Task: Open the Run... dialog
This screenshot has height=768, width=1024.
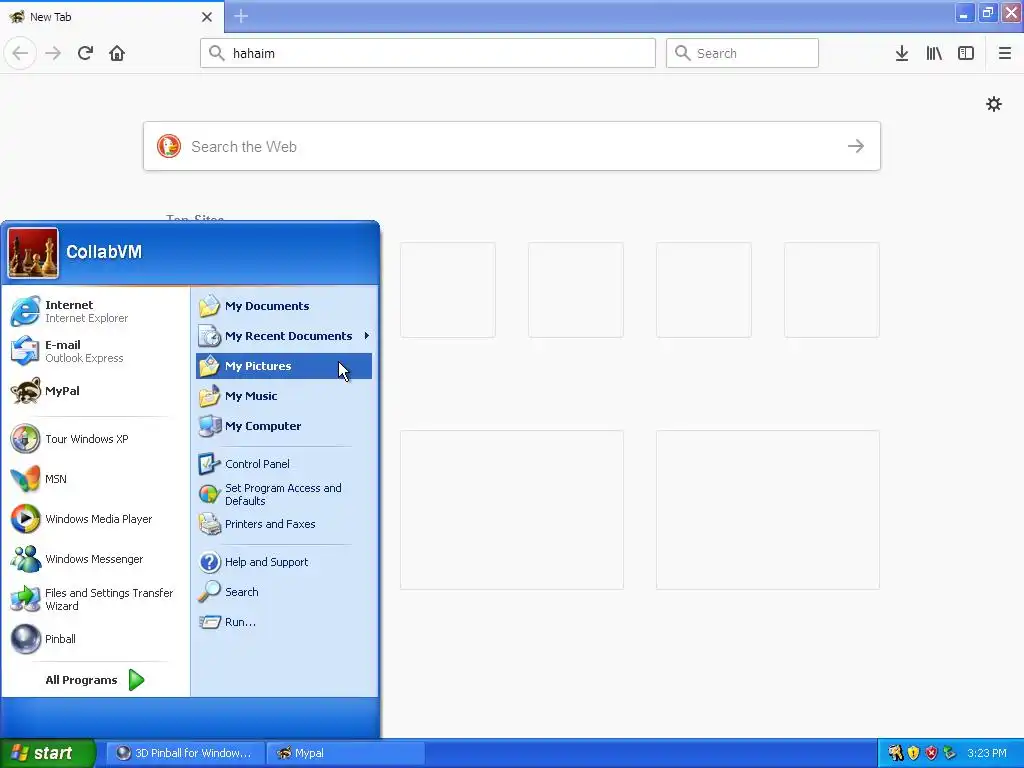Action: pos(284,622)
